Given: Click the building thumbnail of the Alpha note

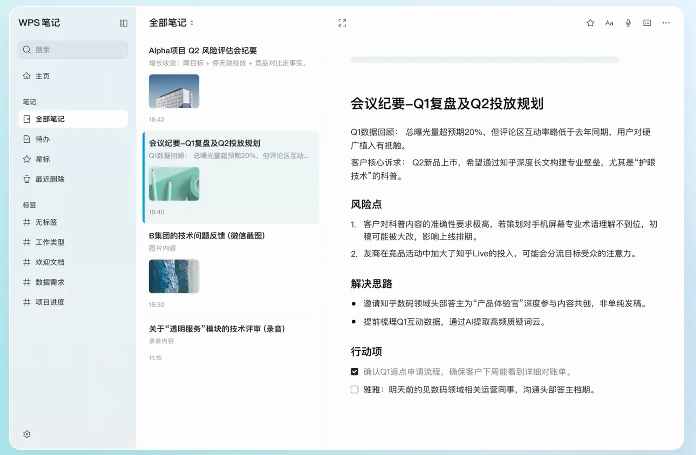Looking at the screenshot, I should click(174, 91).
